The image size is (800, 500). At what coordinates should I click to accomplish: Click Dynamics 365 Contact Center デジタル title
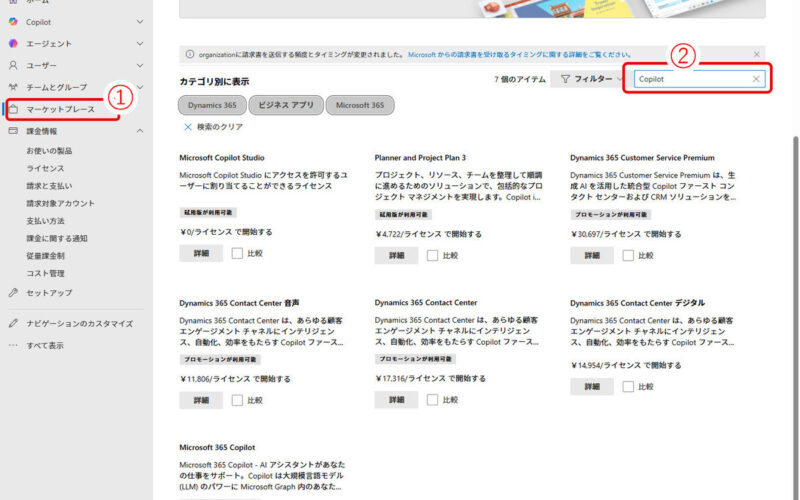pos(637,303)
